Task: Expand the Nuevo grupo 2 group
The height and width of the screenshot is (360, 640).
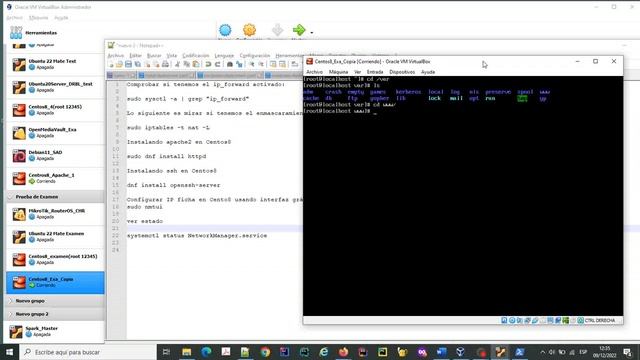Action: pyautogui.click(x=11, y=314)
